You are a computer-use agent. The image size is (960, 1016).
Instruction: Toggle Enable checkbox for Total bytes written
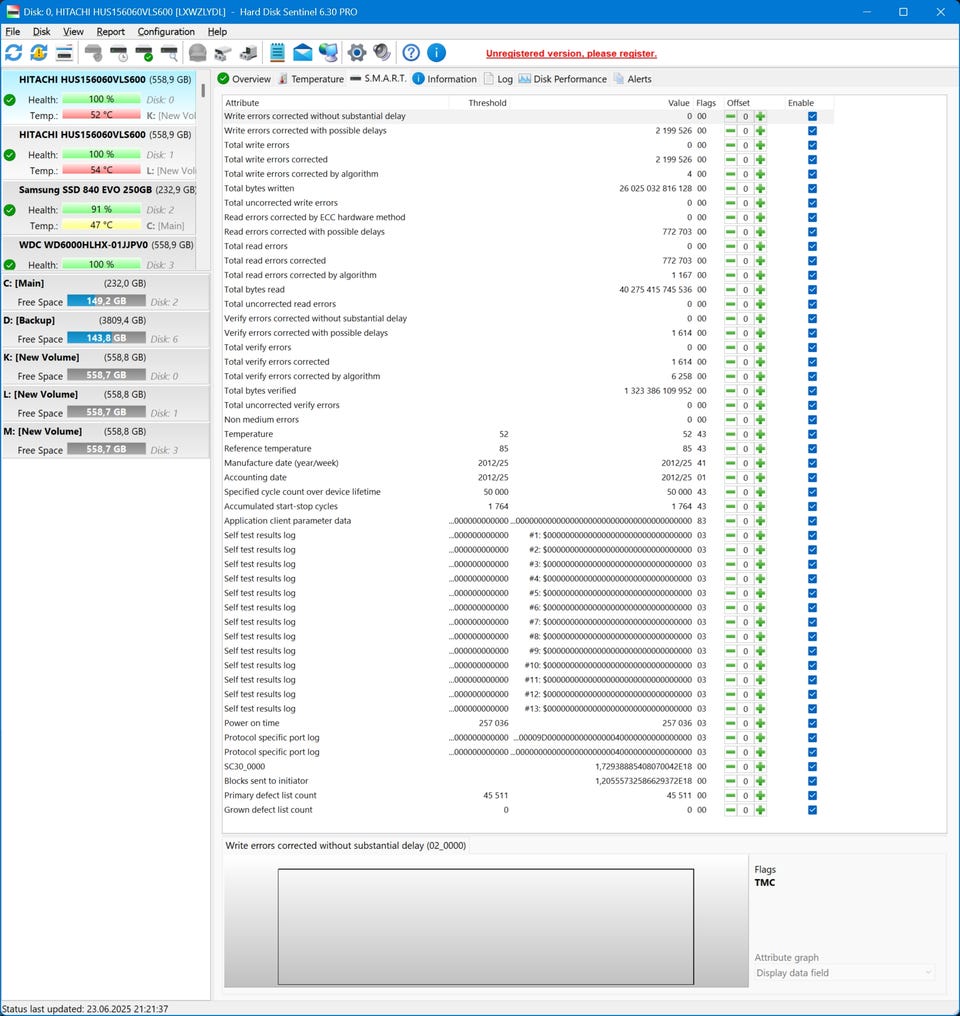(x=812, y=189)
